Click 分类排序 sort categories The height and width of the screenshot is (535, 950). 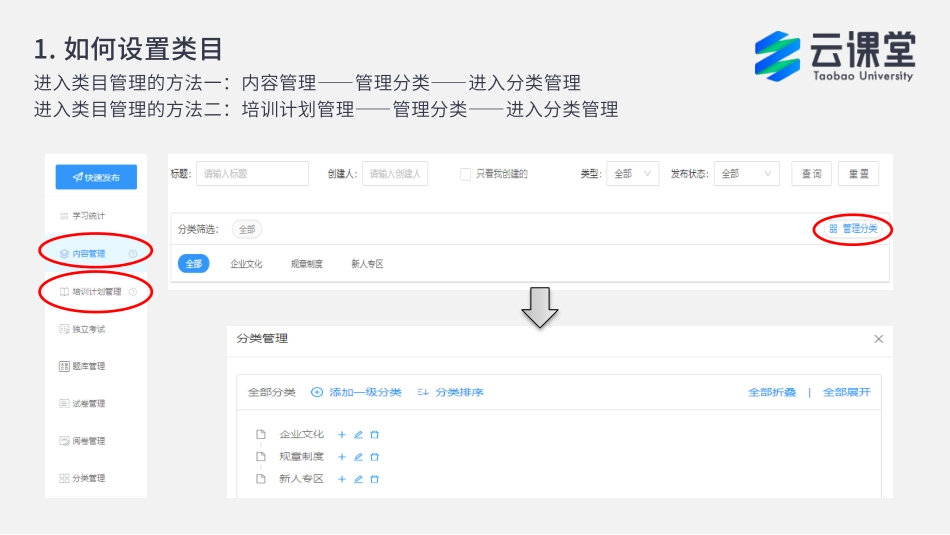coord(450,392)
